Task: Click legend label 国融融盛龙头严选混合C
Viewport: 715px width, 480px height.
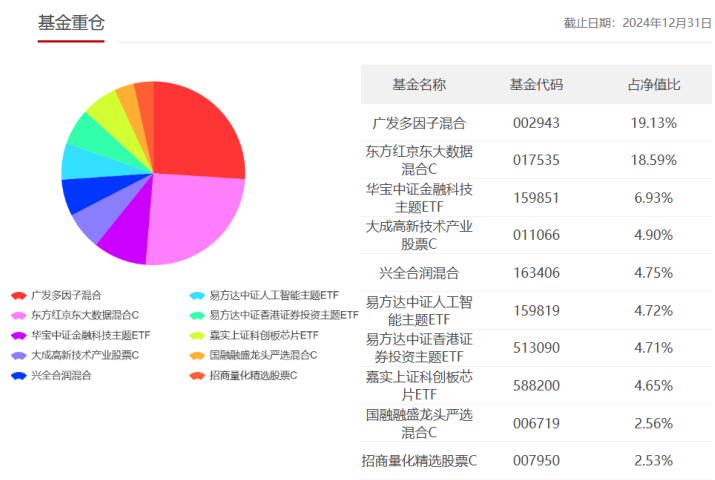Action: 263,355
